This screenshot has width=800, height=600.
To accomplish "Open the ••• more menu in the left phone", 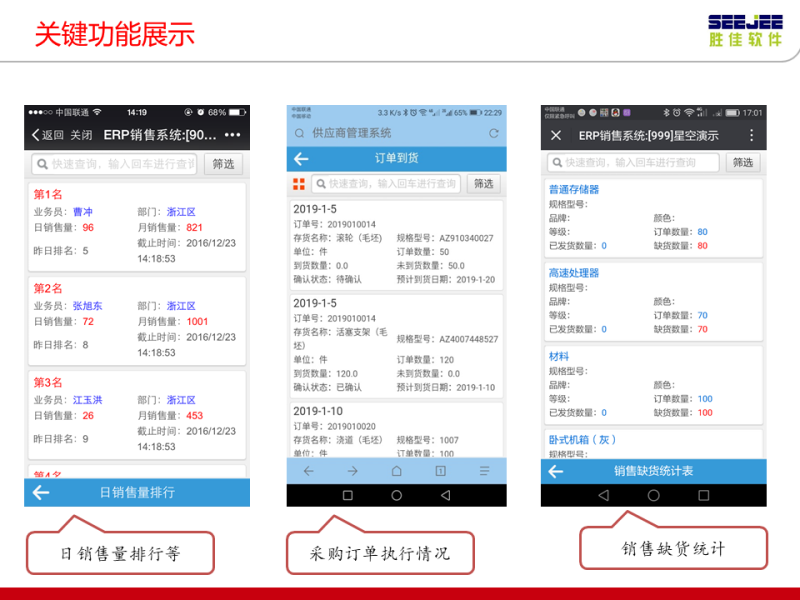I will 233,135.
